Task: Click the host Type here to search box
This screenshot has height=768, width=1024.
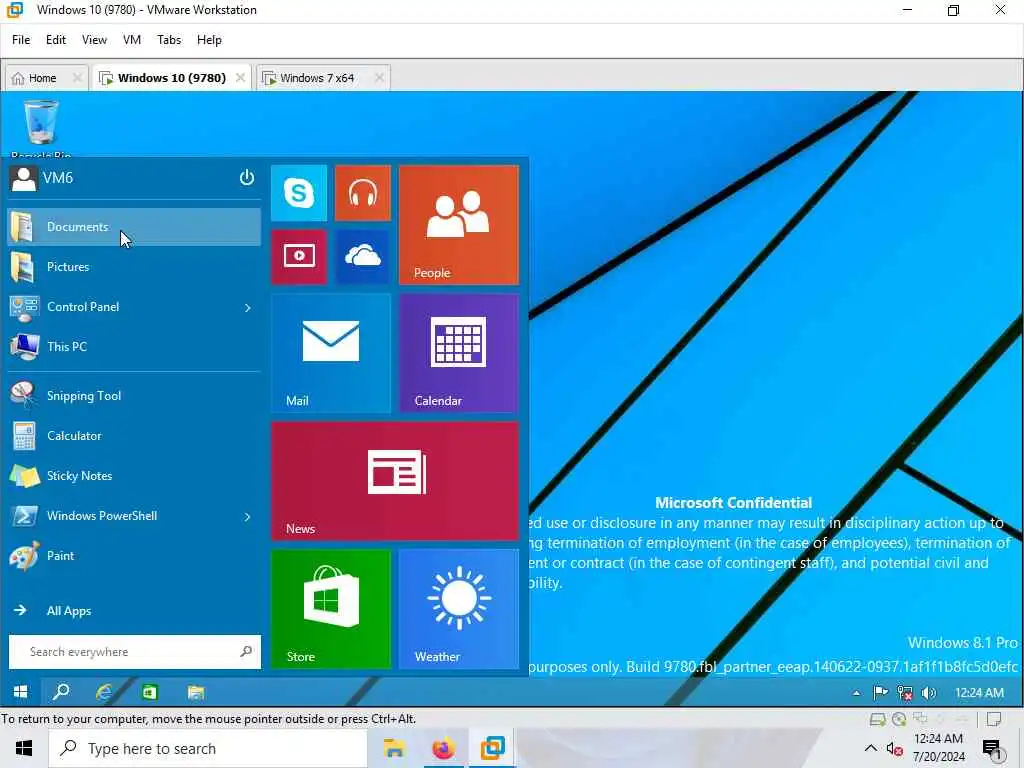Action: (208, 748)
